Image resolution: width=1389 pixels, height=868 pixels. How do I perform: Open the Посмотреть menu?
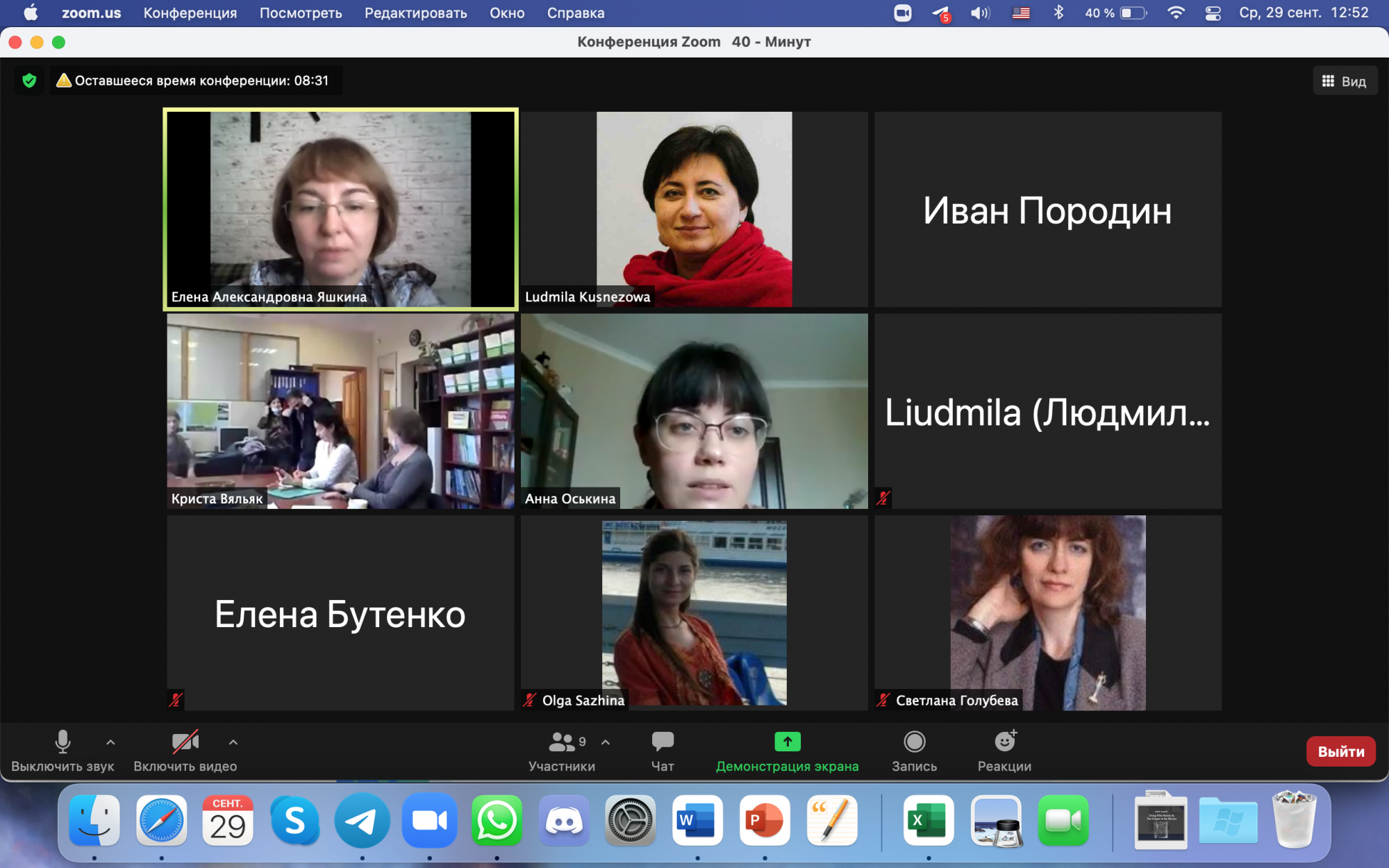[301, 12]
